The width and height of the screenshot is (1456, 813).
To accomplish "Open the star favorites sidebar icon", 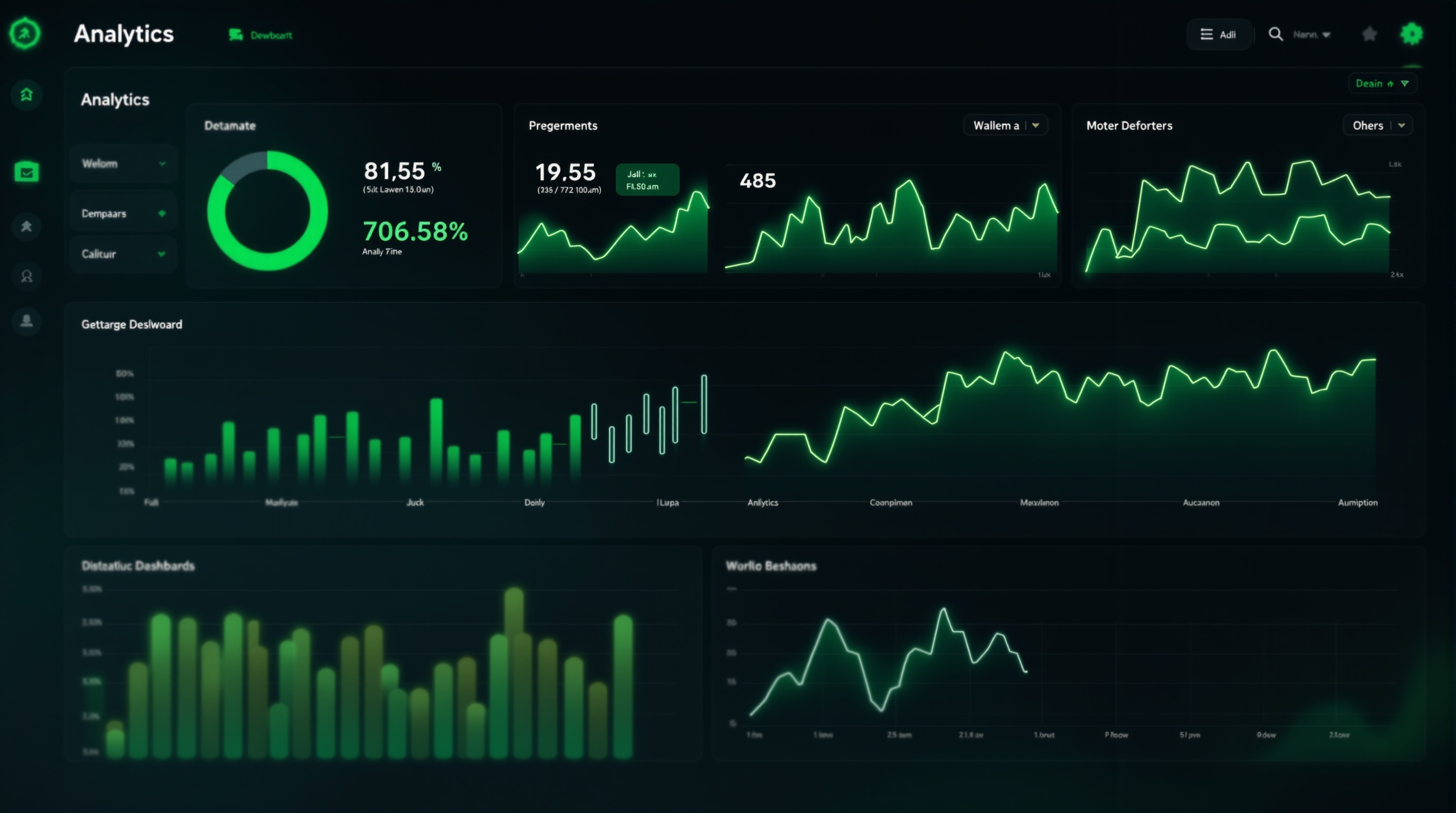I will click(x=26, y=227).
